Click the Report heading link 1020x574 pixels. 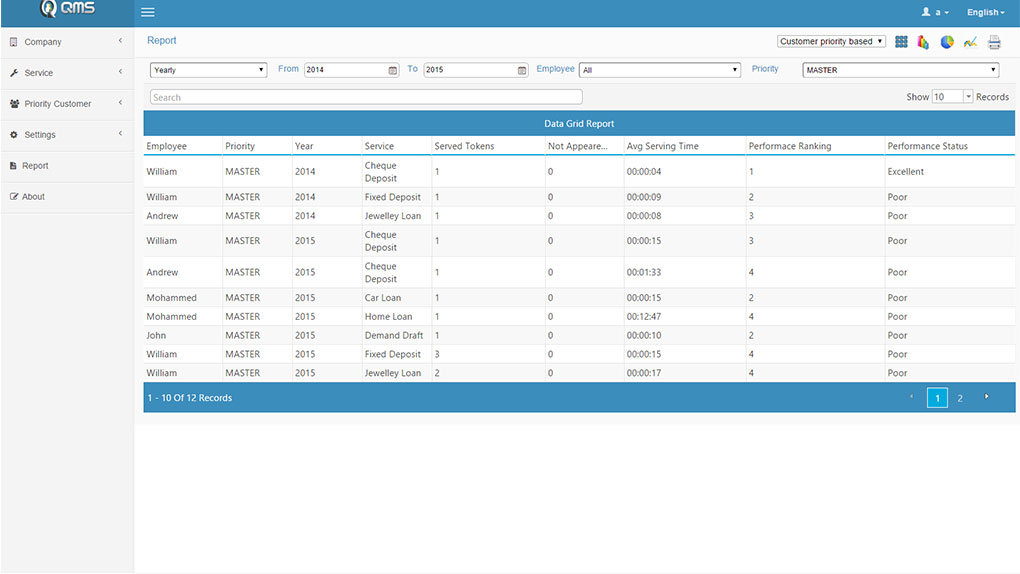(161, 40)
